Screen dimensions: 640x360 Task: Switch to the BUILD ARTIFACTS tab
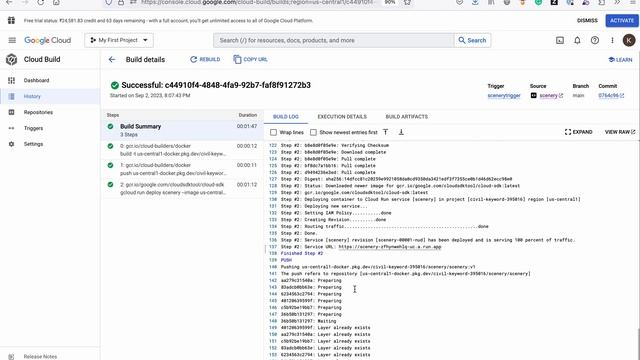(407, 117)
